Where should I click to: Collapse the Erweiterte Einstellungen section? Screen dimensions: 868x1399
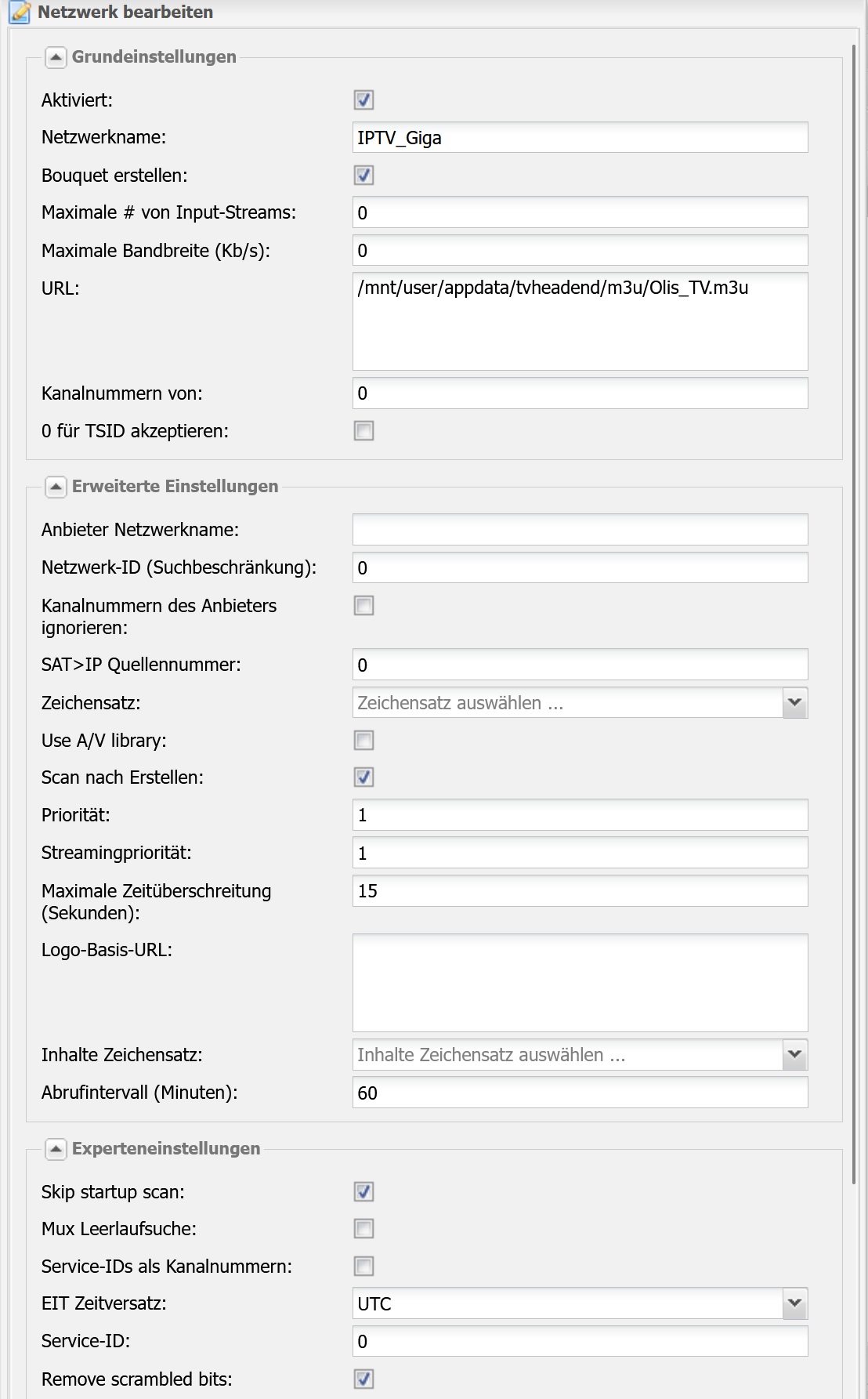(x=56, y=487)
